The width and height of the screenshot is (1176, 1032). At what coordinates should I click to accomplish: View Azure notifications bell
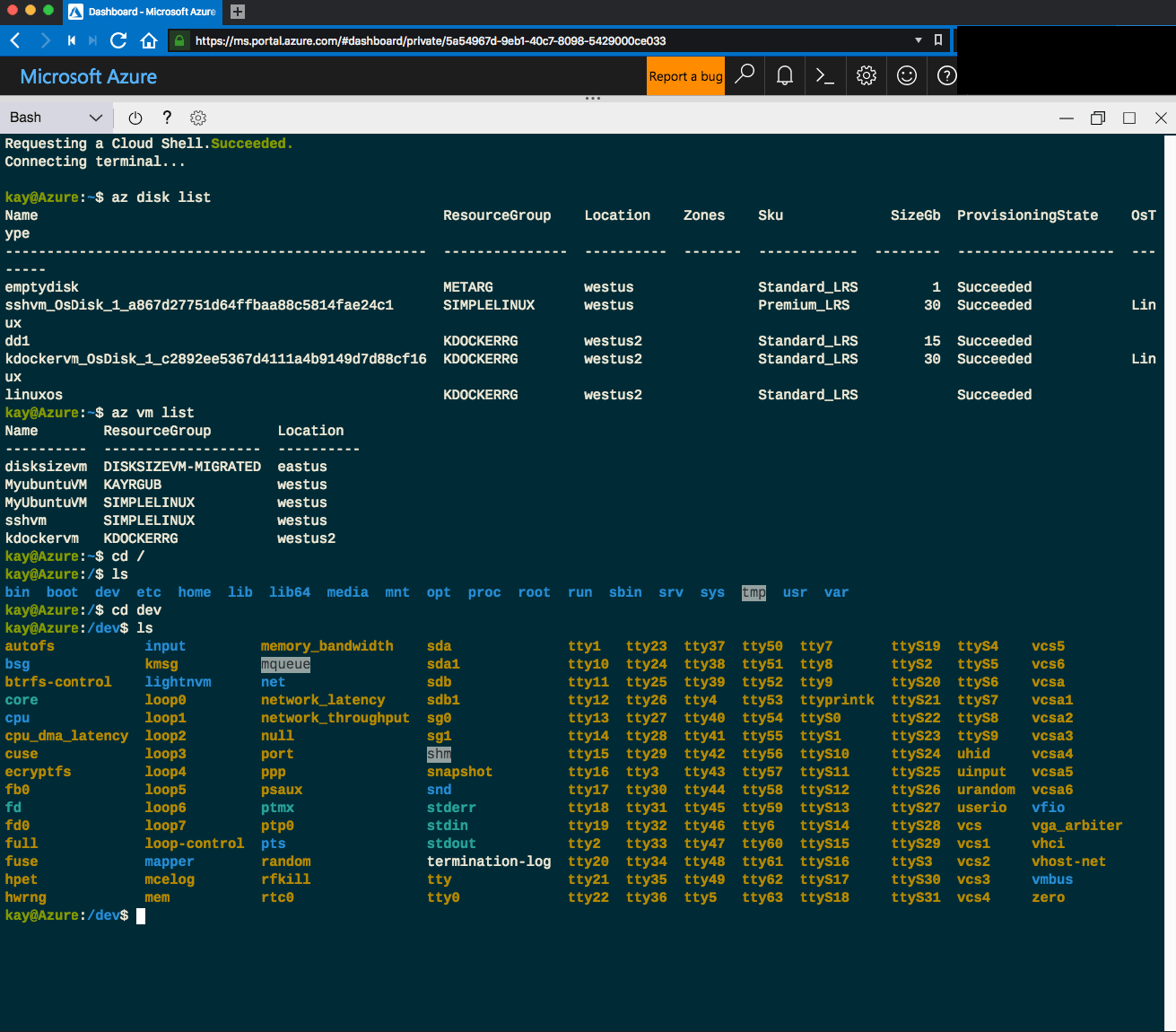(784, 75)
